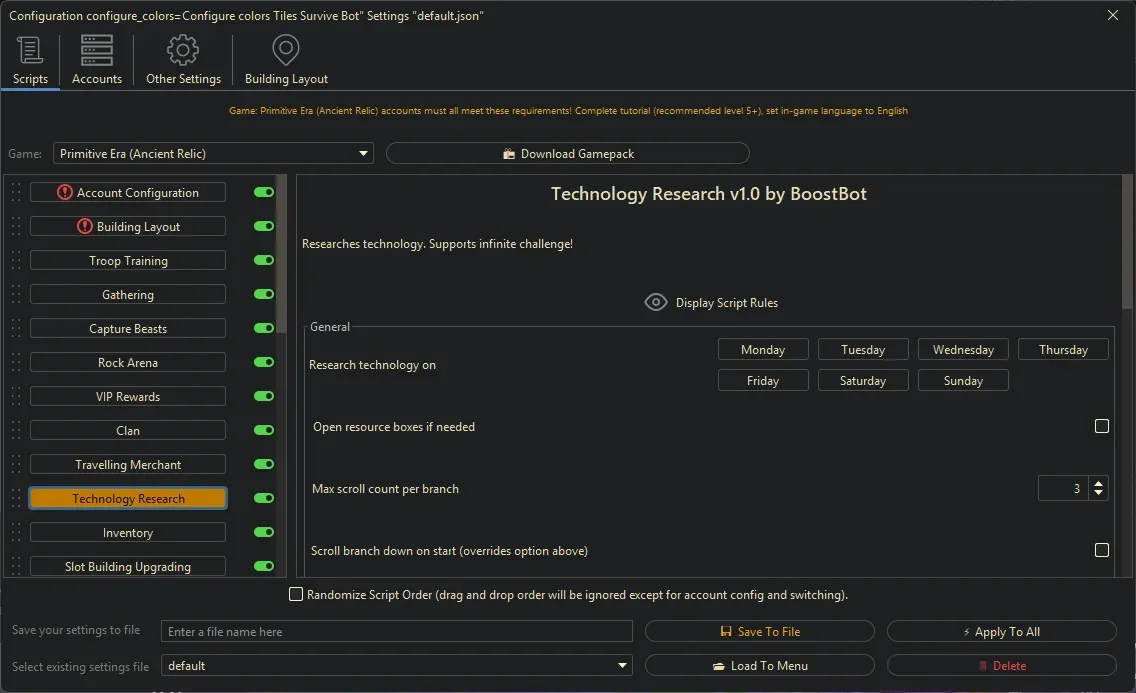Click the Save To File button
The height and width of the screenshot is (693, 1136).
coord(760,631)
